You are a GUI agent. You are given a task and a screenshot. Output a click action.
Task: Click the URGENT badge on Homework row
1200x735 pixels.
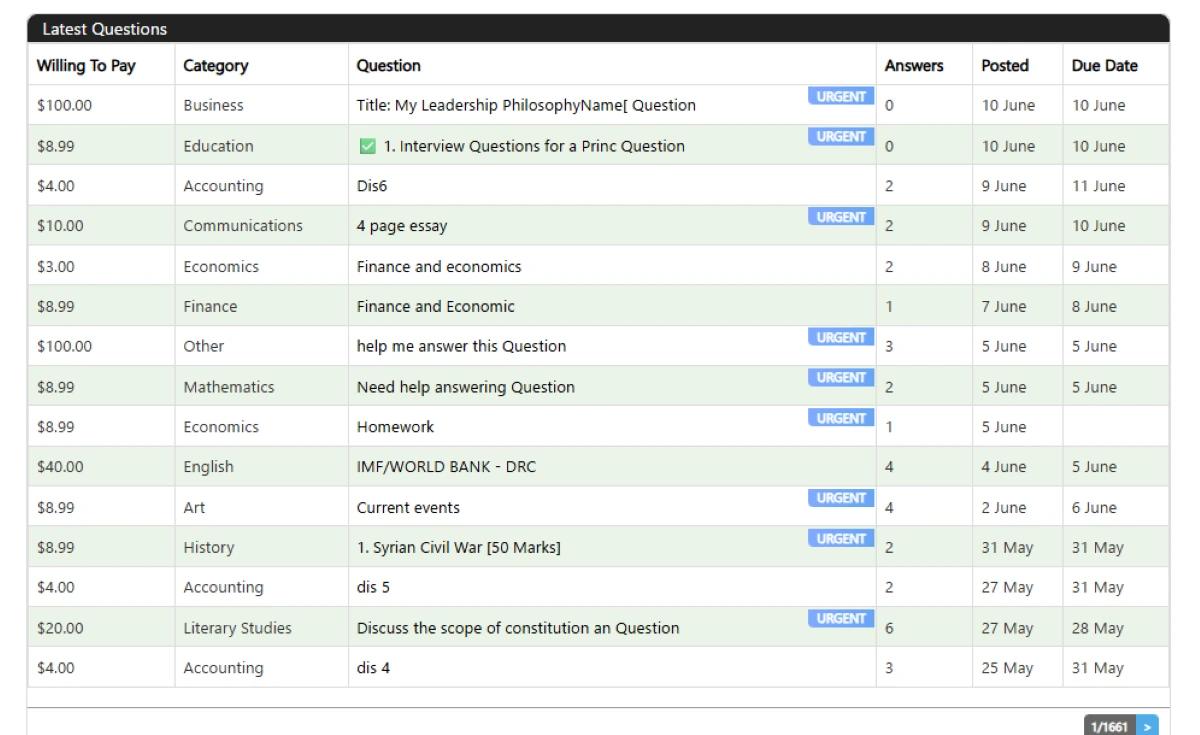point(841,418)
